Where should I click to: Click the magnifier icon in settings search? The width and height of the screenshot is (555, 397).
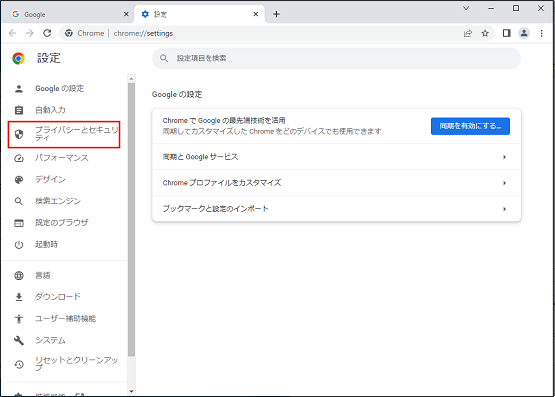click(x=164, y=58)
